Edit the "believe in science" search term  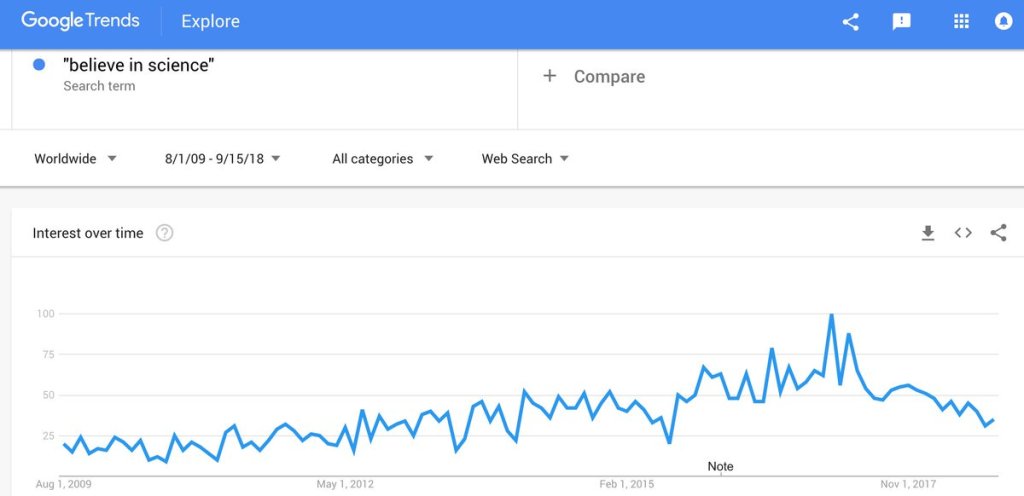(x=139, y=66)
